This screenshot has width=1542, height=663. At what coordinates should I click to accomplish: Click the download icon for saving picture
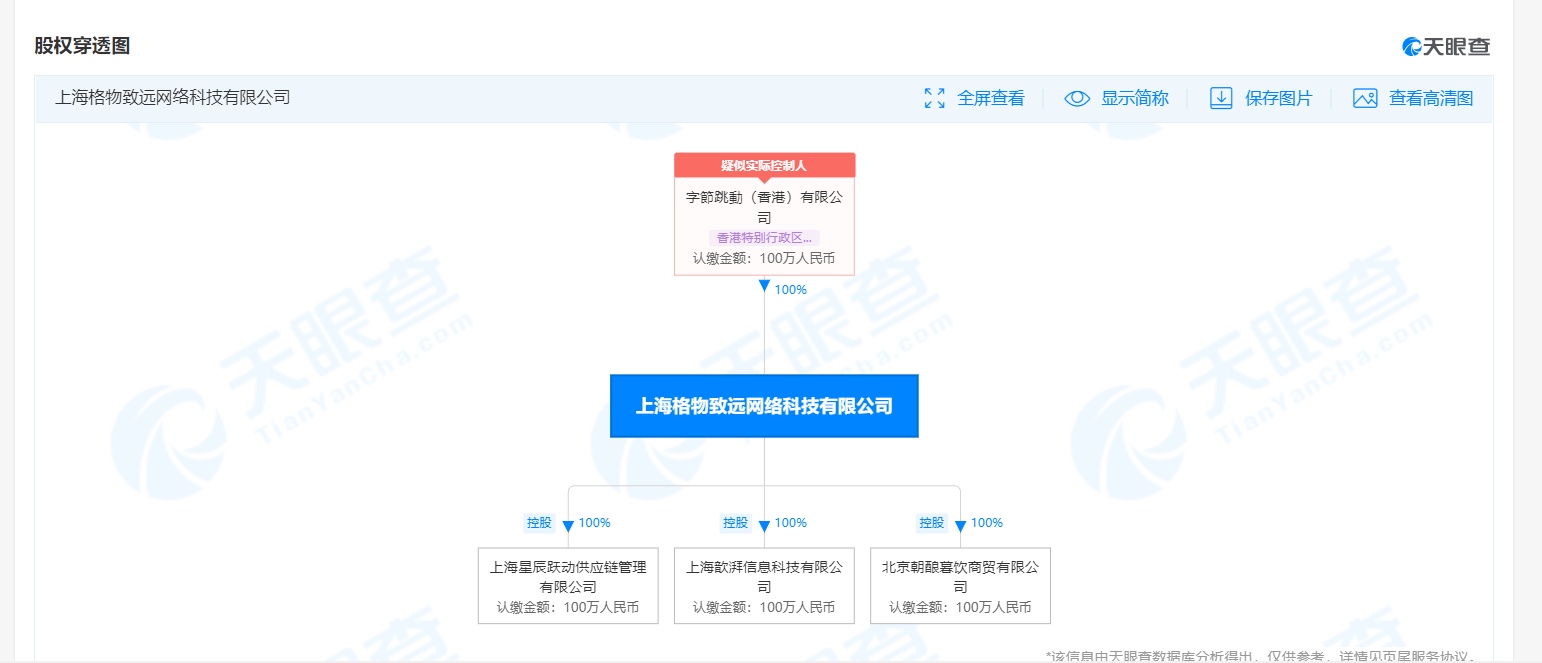pyautogui.click(x=1221, y=98)
